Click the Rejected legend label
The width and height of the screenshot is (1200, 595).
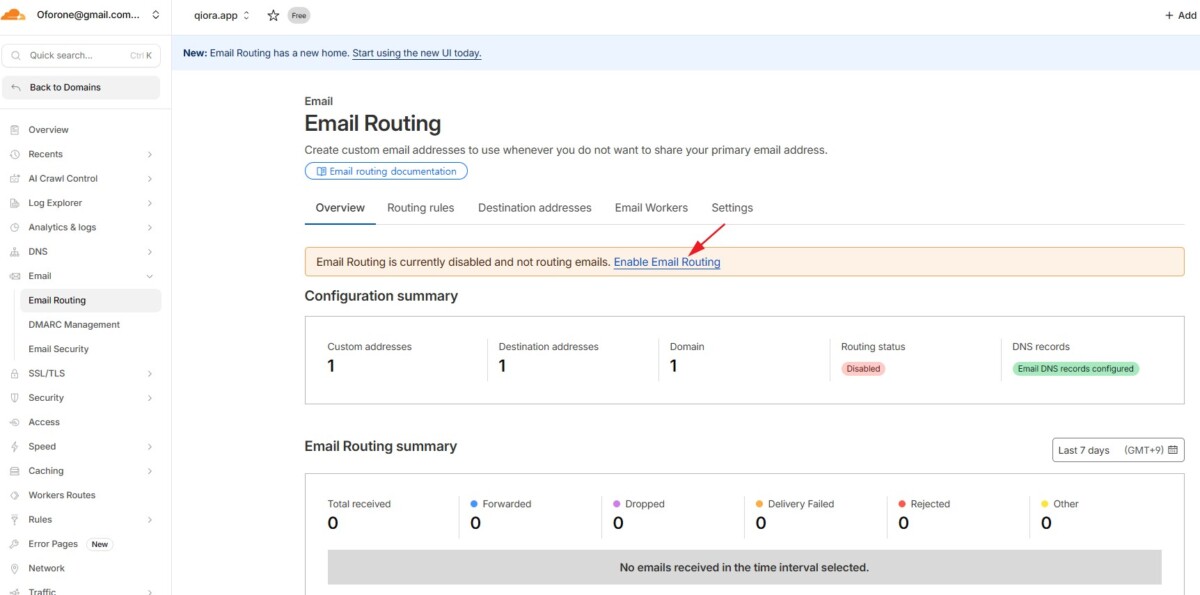930,504
